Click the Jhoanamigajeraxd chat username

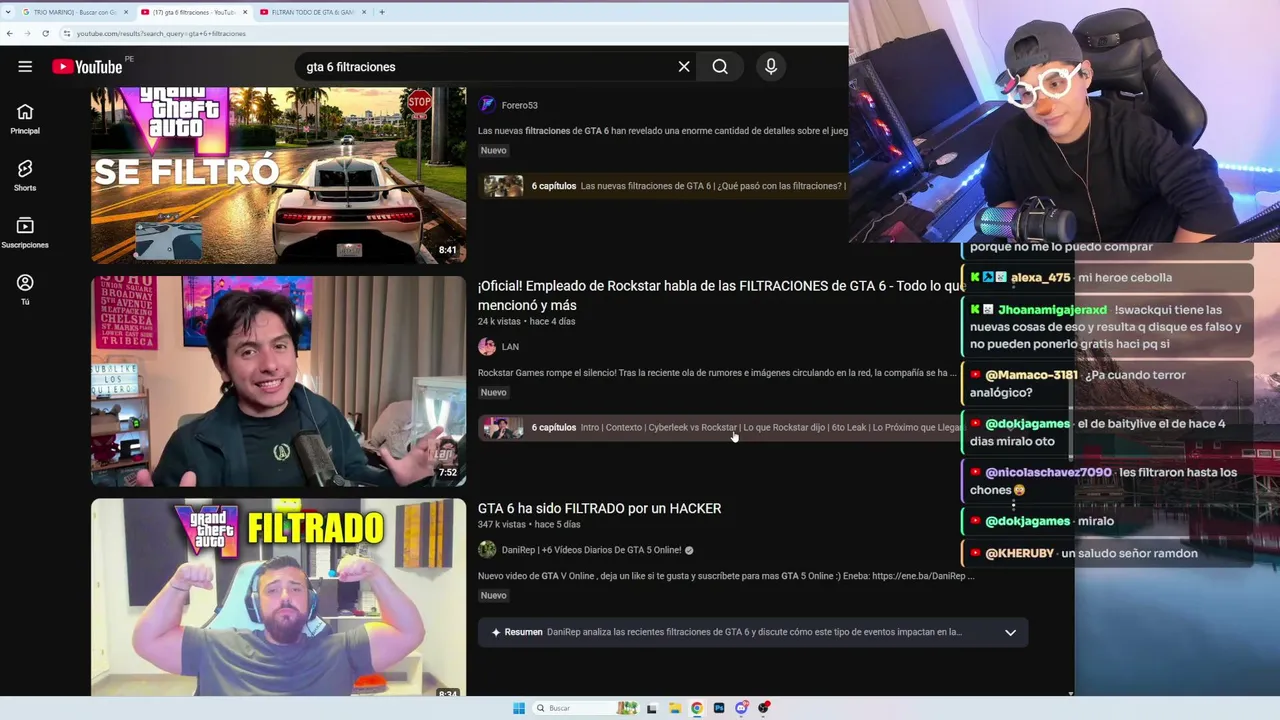pyautogui.click(x=1052, y=310)
